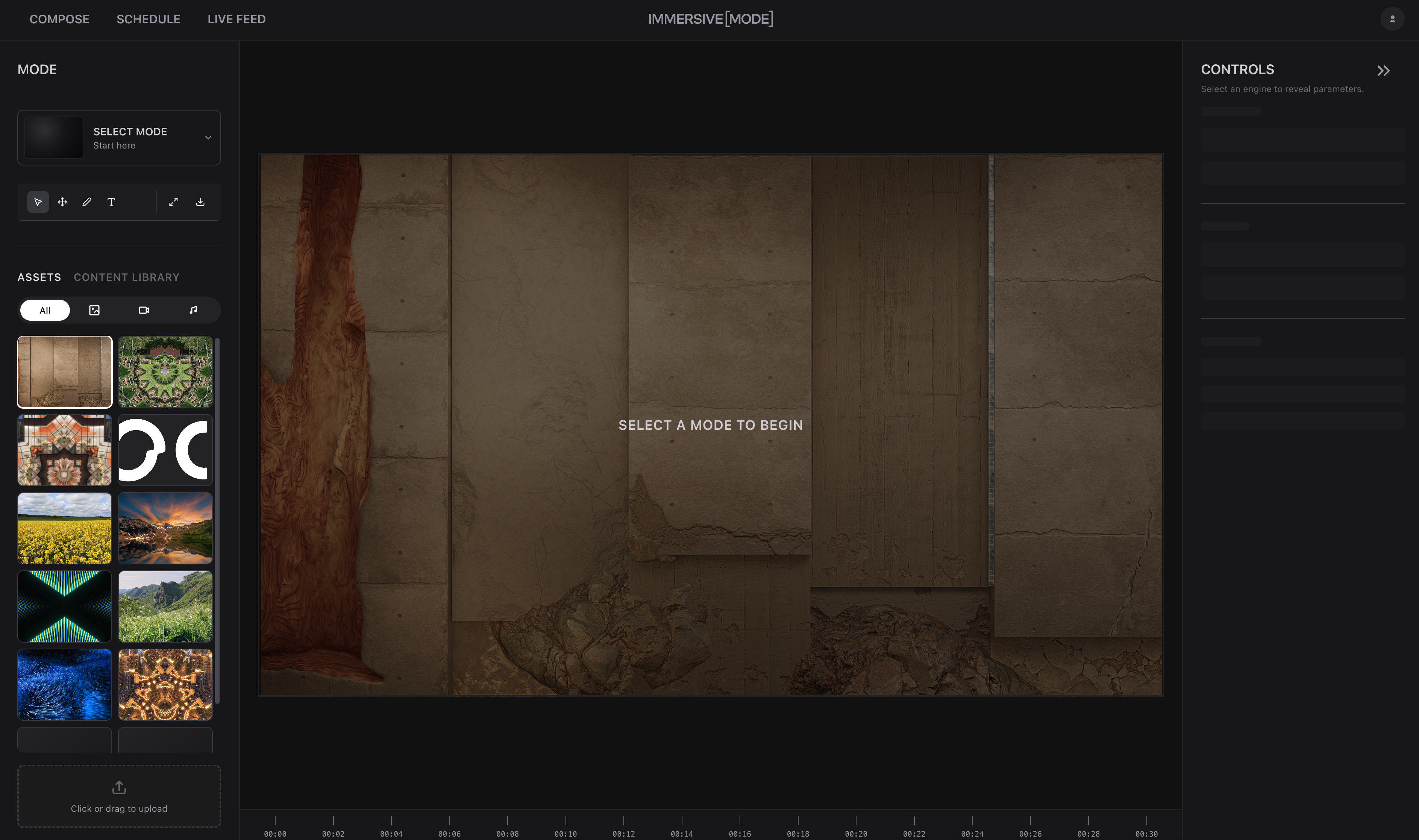Click the 00:10 mark on the timeline

click(565, 827)
